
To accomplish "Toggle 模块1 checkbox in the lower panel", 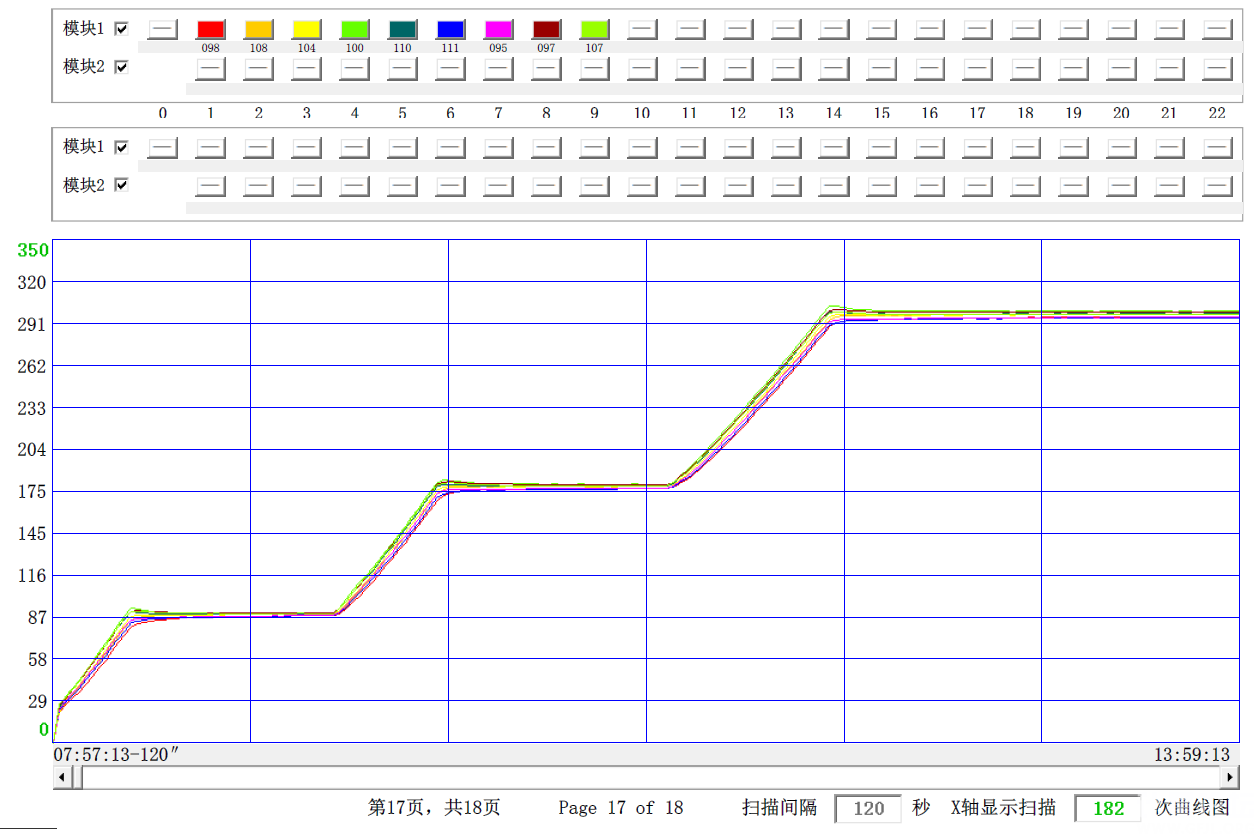I will click(x=122, y=147).
